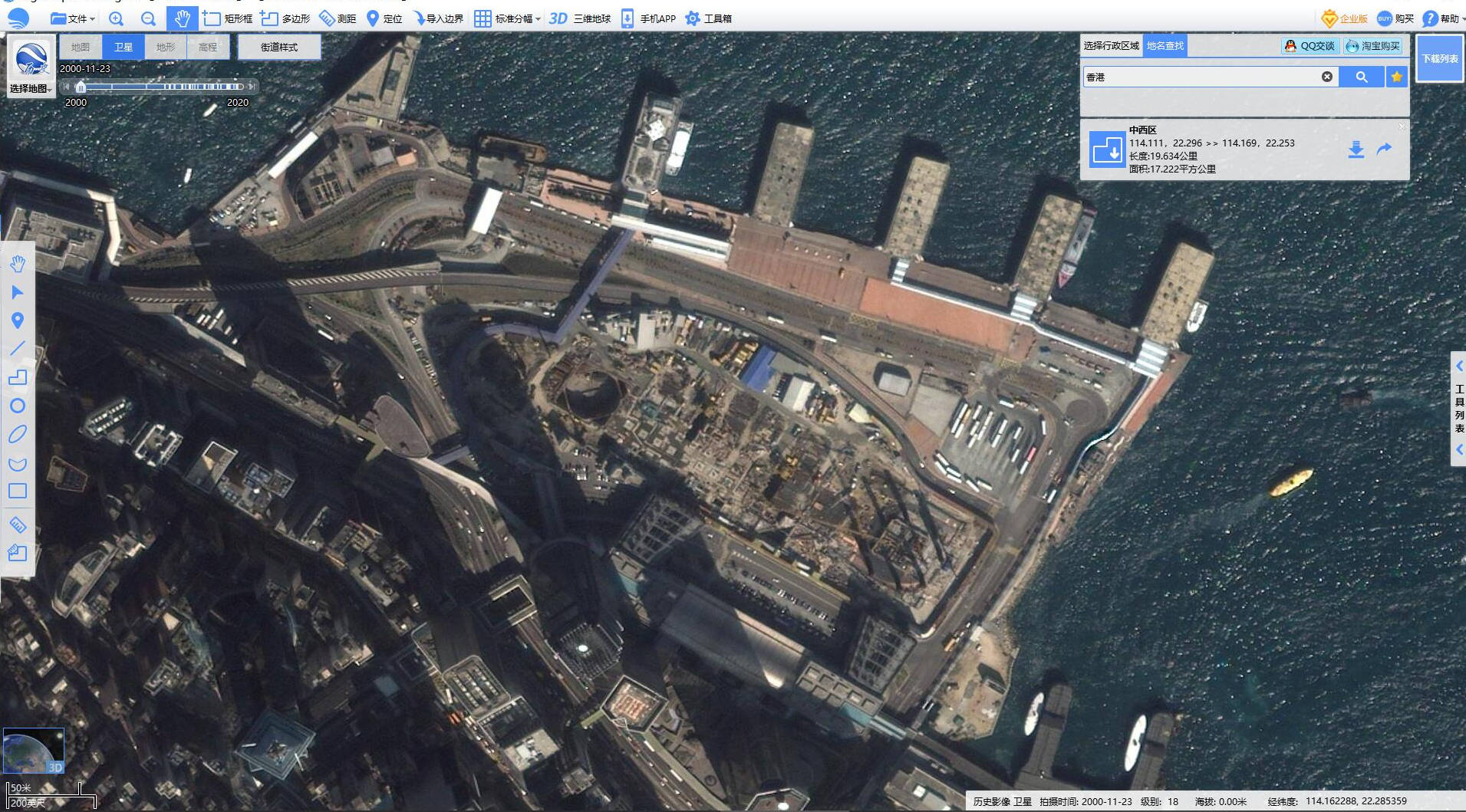Click 导入边界 import boundary
1466x812 pixels.
point(438,18)
